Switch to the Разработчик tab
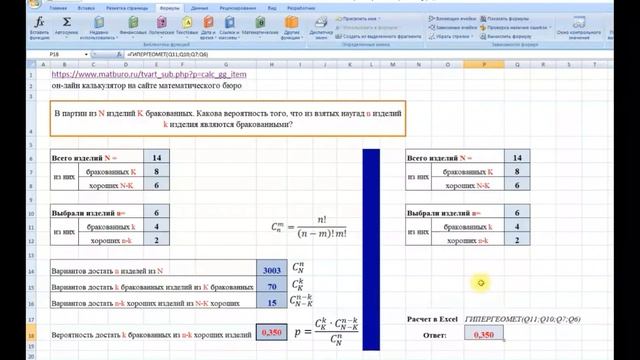This screenshot has height=360, width=640. coord(301,8)
